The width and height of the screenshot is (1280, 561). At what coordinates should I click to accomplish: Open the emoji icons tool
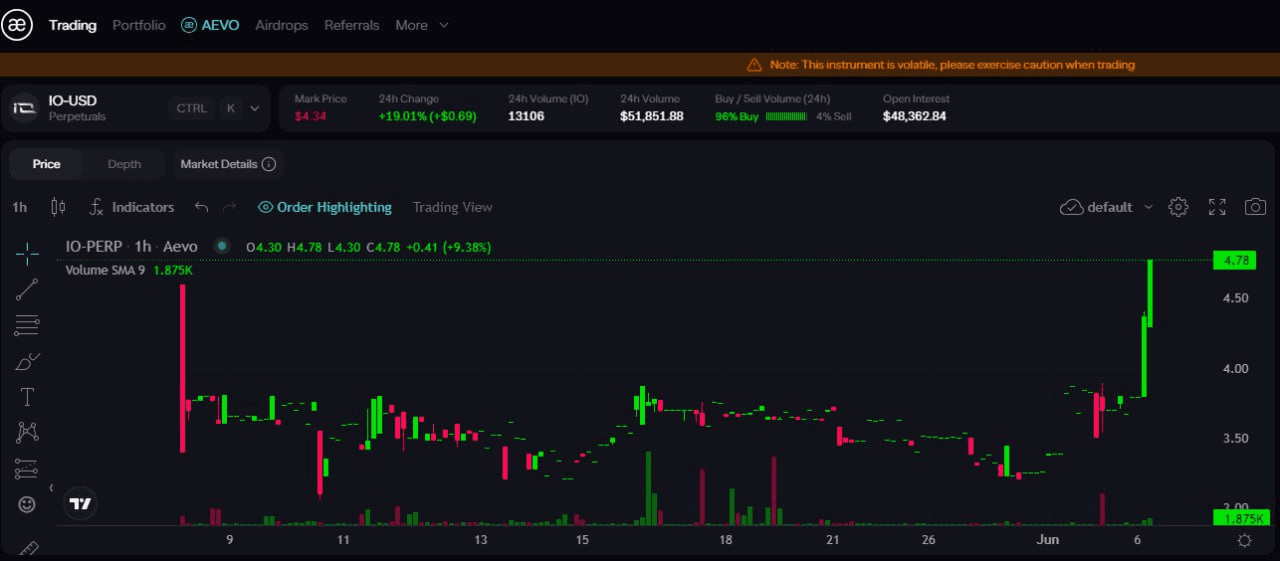tap(27, 504)
